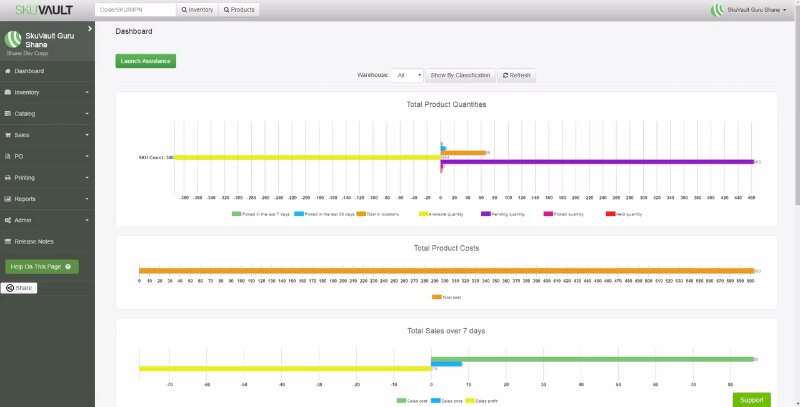Click into the Code/SKU/MPN search field

(135, 10)
